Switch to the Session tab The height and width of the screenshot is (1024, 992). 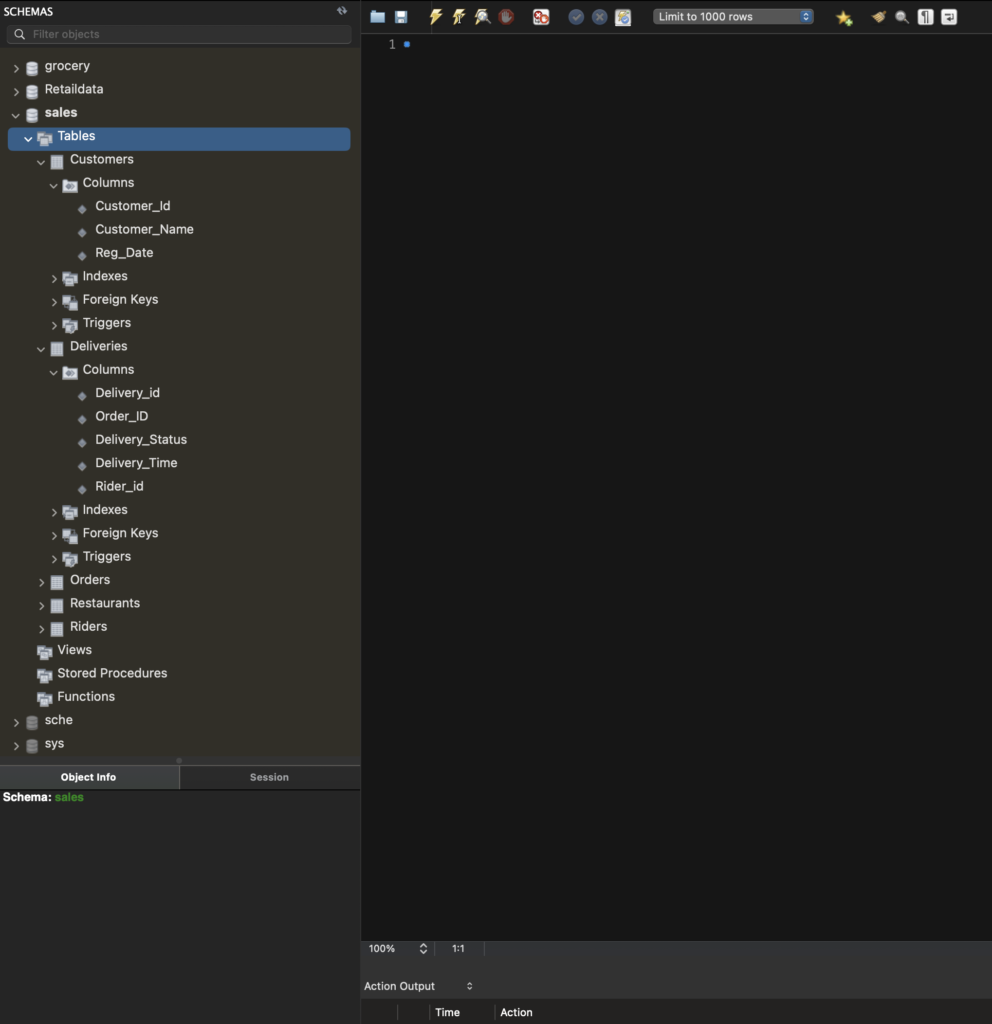tap(269, 777)
